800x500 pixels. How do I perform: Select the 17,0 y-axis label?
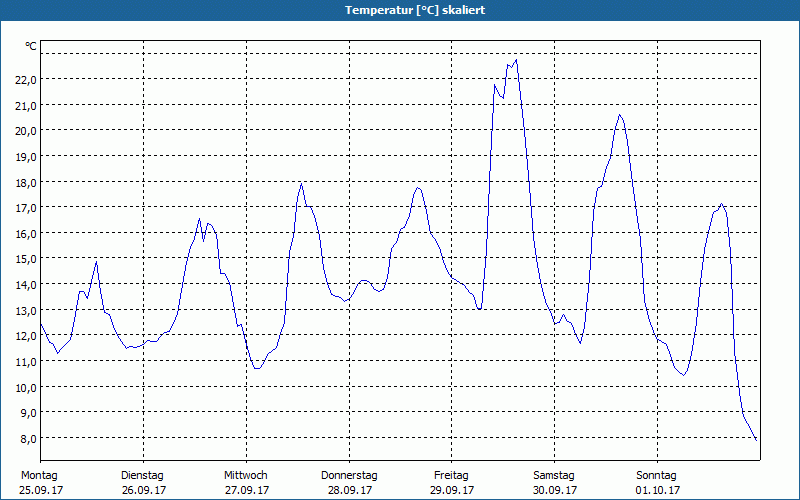coord(27,208)
